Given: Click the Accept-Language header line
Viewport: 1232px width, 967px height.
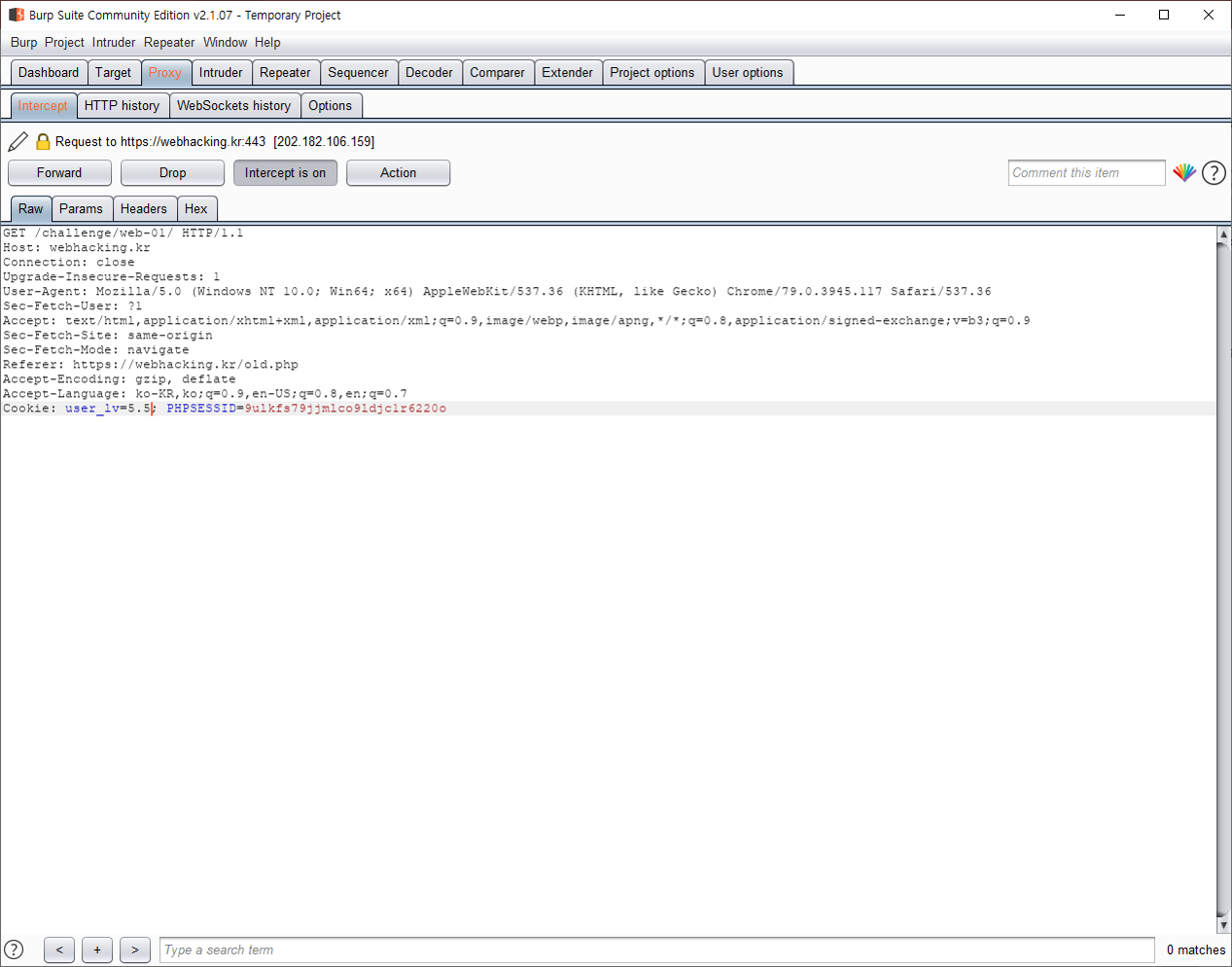Looking at the screenshot, I should (x=205, y=394).
